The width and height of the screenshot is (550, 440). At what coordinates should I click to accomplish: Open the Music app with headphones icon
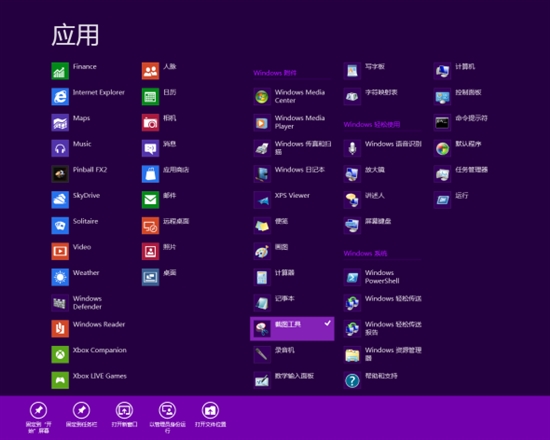coord(72,148)
